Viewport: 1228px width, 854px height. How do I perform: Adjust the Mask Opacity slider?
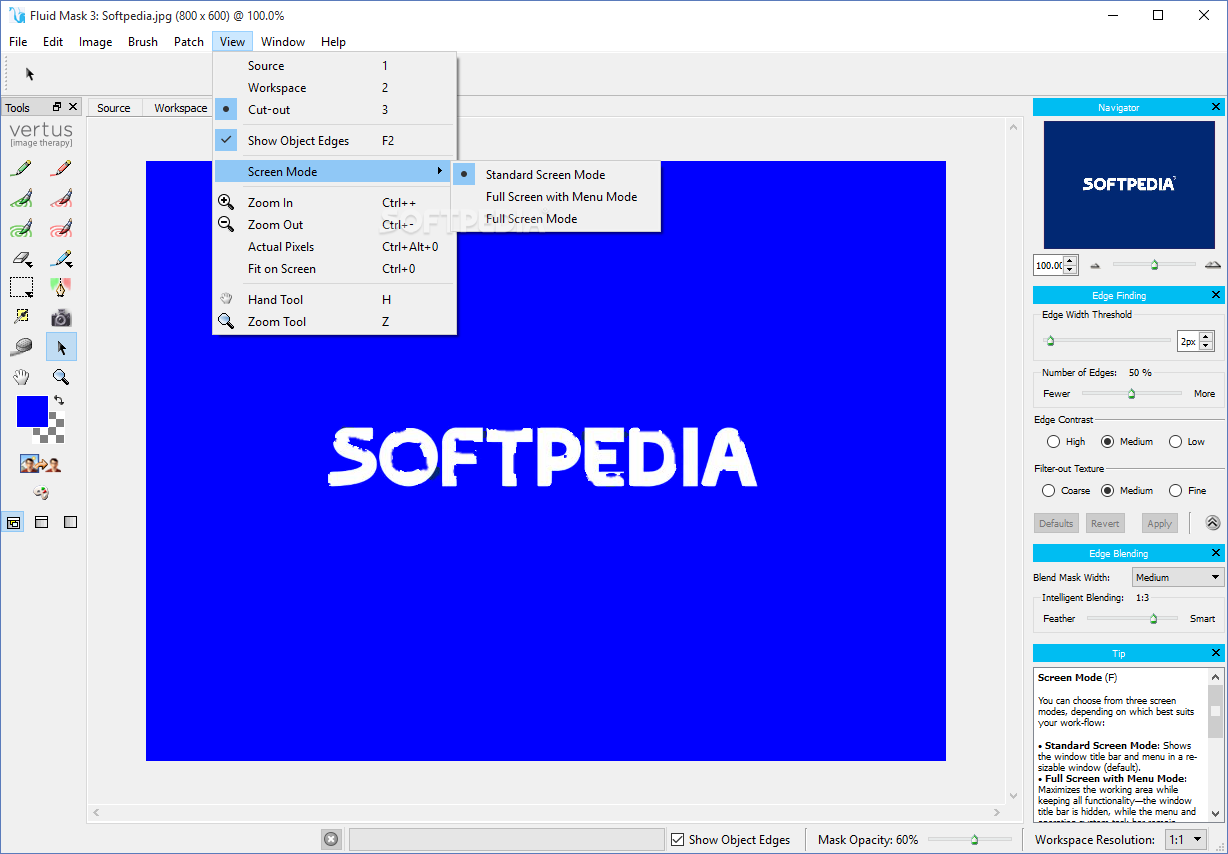tap(974, 839)
